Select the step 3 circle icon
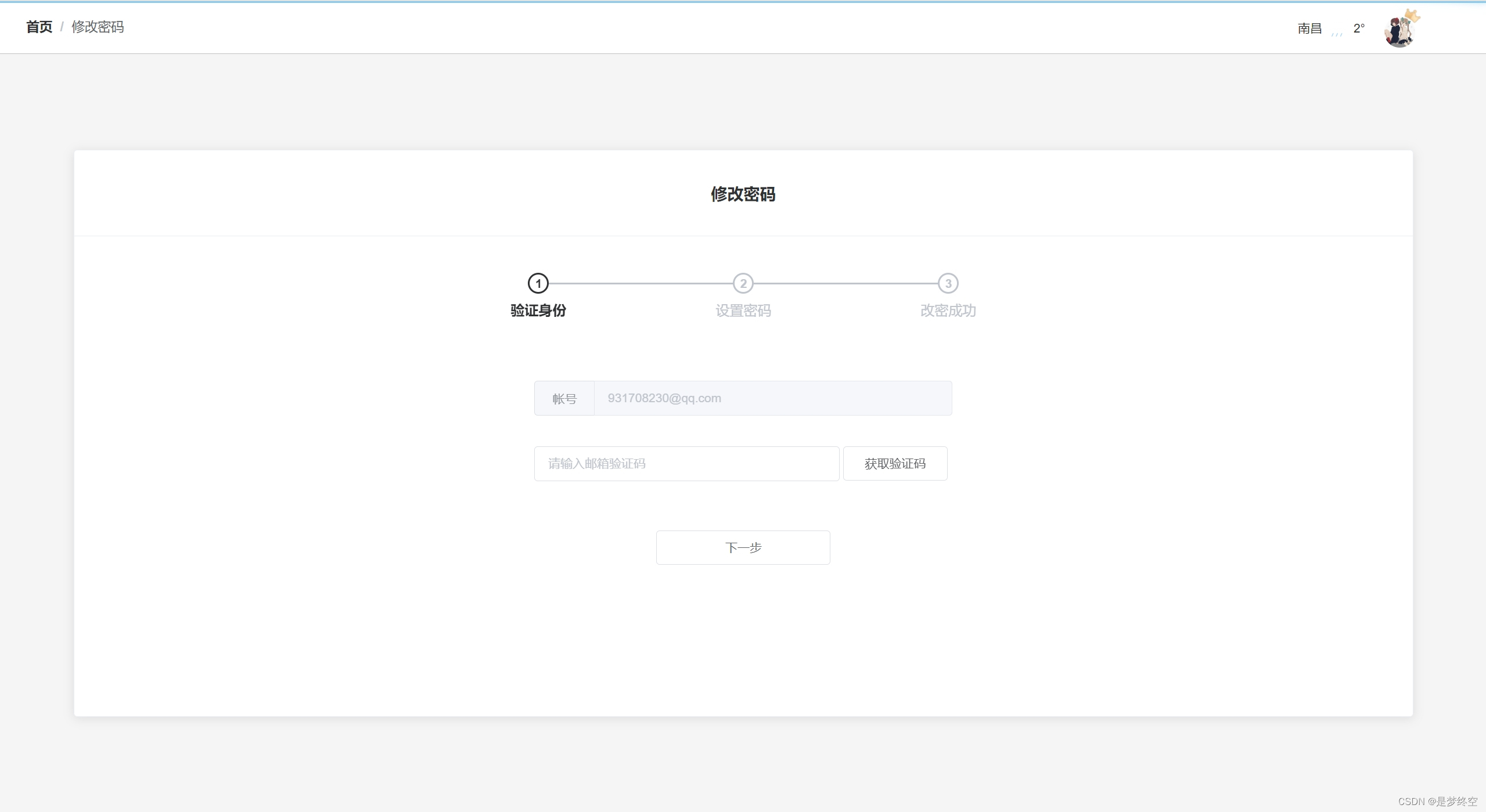Image resolution: width=1486 pixels, height=812 pixels. coord(948,283)
